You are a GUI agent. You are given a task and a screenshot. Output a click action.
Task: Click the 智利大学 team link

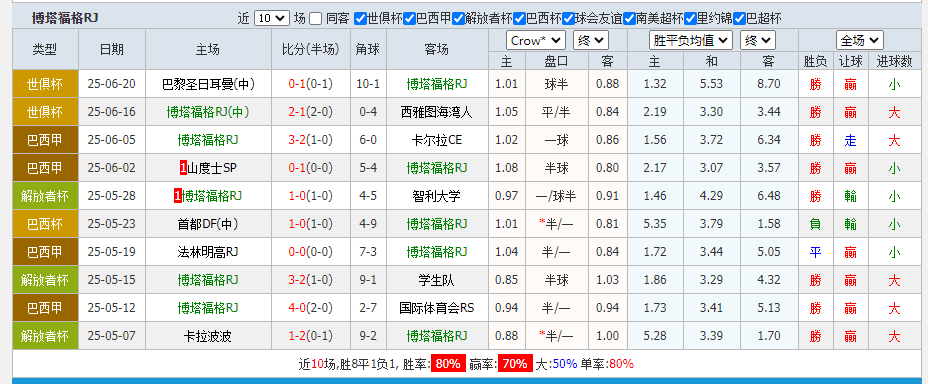click(437, 196)
